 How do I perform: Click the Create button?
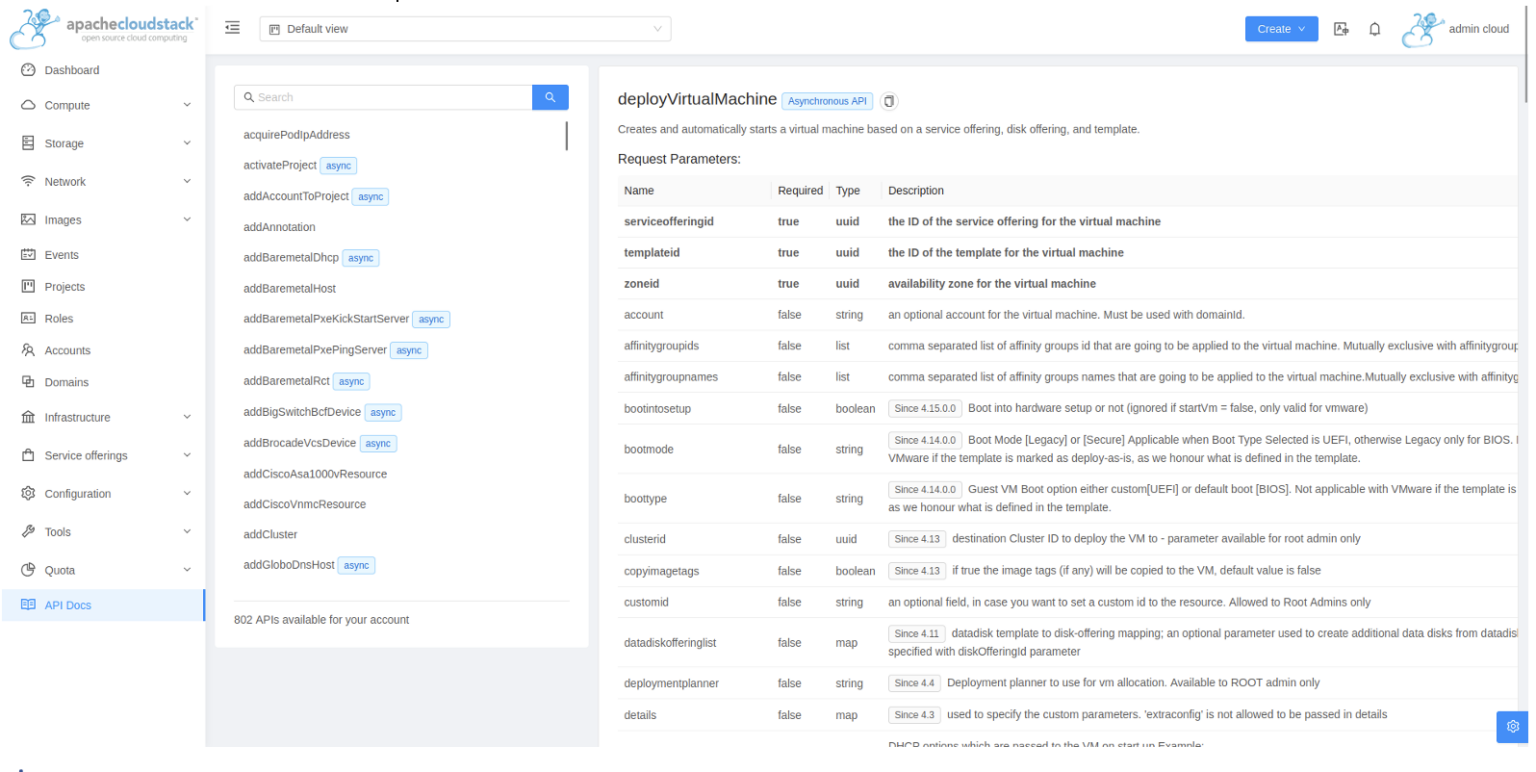1281,29
